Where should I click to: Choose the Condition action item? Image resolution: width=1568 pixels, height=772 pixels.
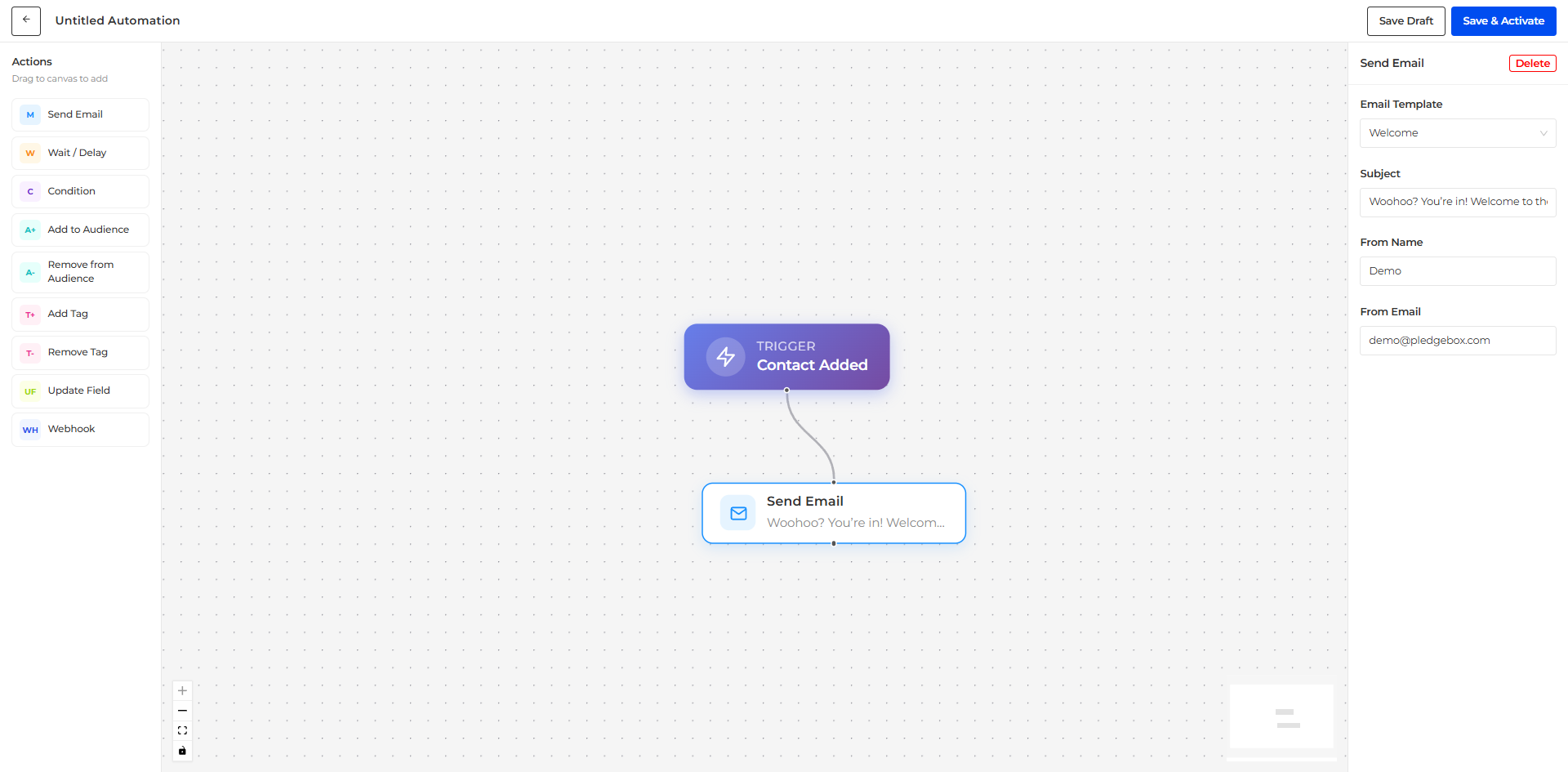(80, 191)
